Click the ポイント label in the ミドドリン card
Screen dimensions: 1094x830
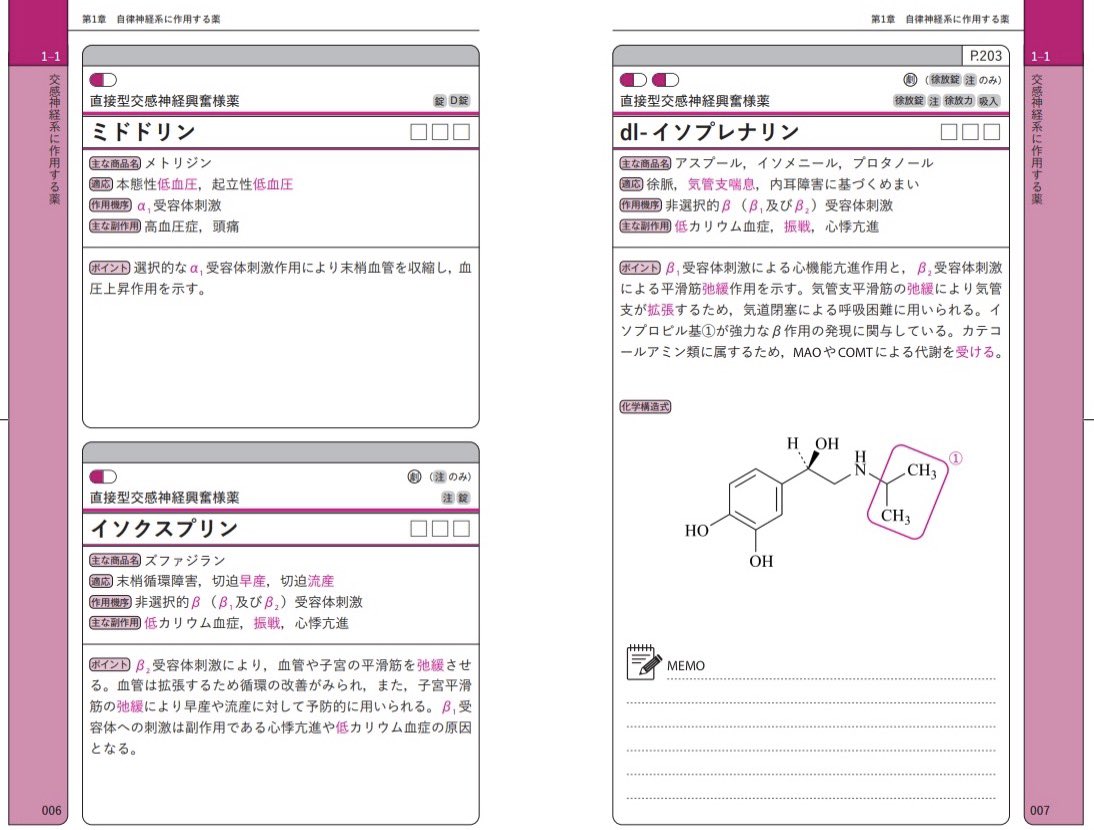110,268
